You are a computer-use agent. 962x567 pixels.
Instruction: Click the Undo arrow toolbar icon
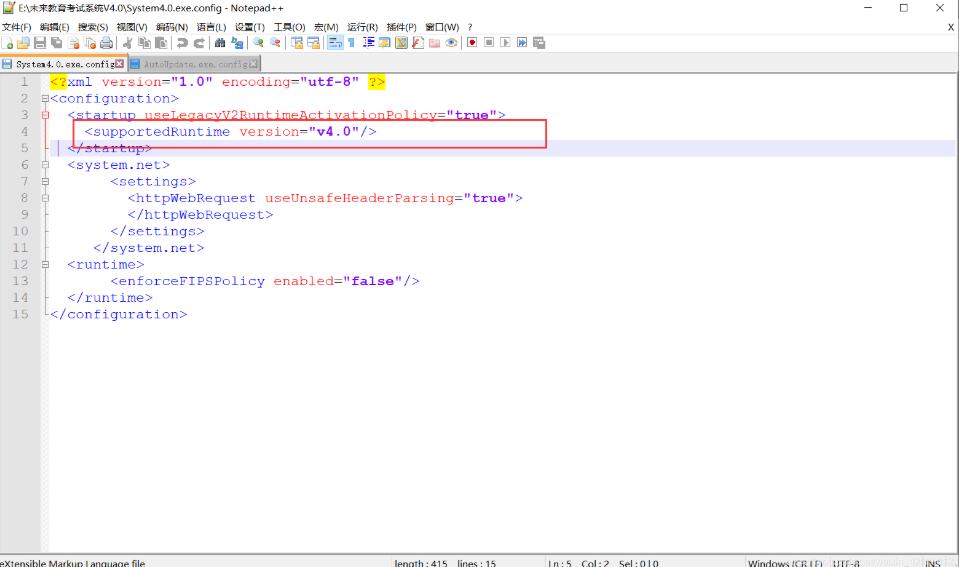(x=183, y=43)
